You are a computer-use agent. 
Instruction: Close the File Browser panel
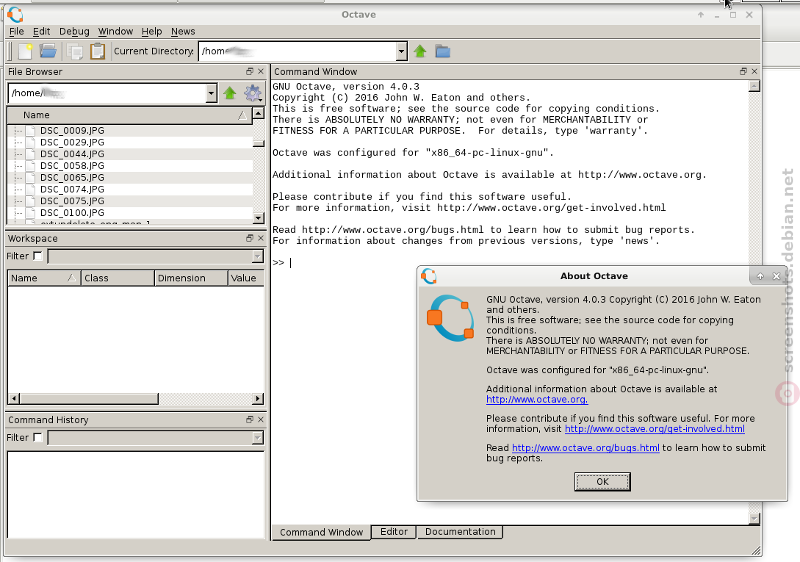click(261, 71)
